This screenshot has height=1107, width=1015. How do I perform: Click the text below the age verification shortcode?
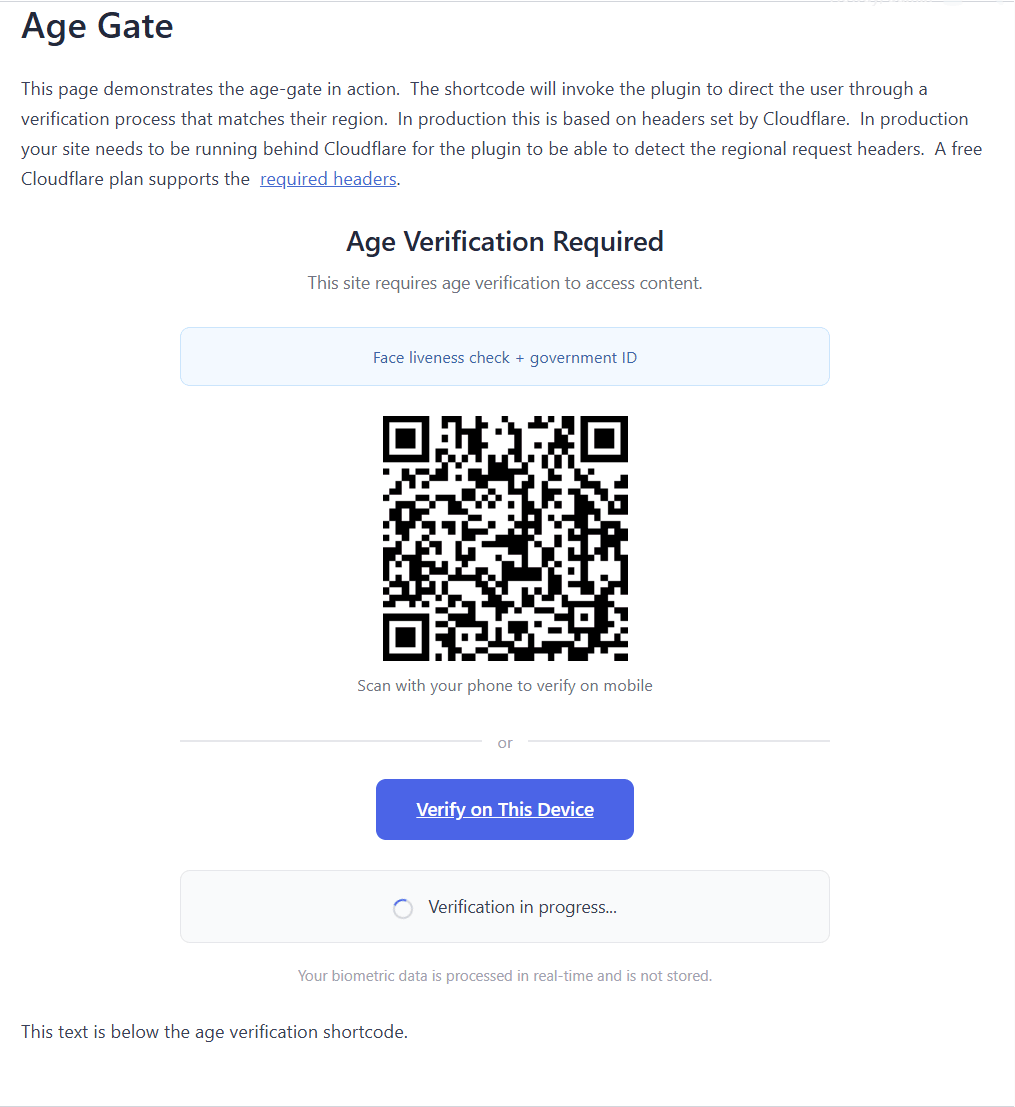(215, 1032)
